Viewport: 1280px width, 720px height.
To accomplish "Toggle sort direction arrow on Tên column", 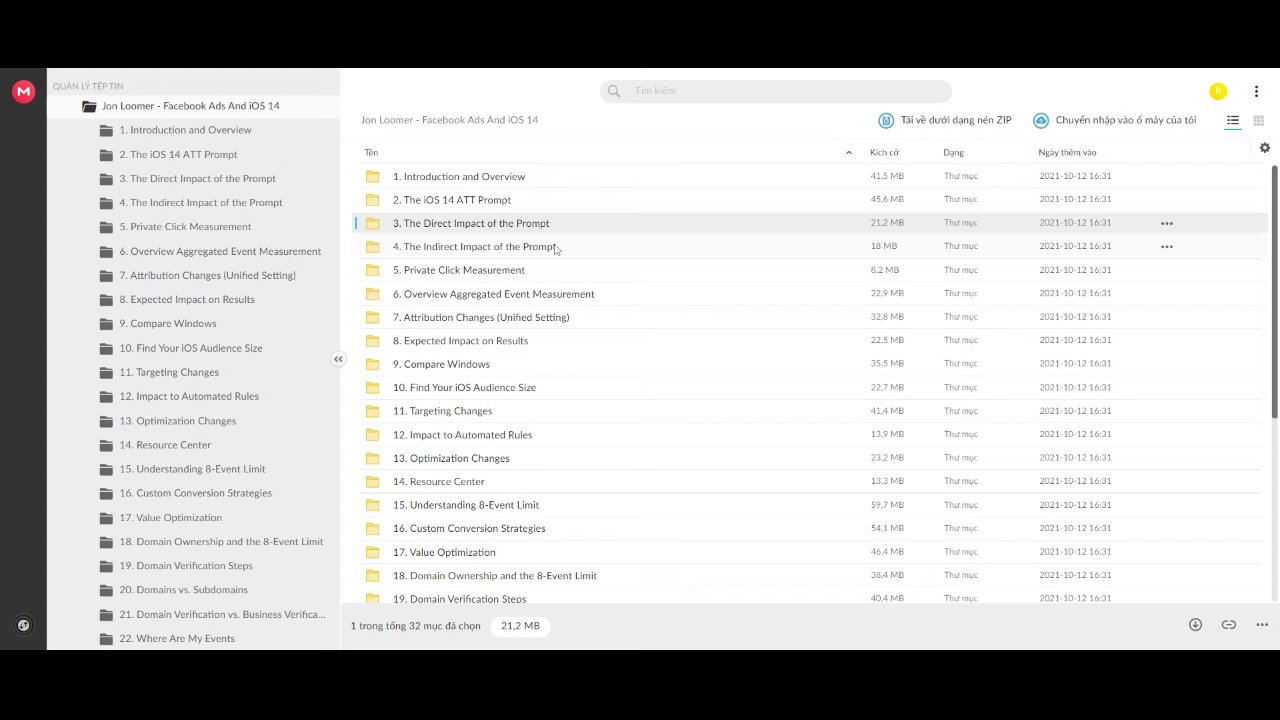I will 849,153.
